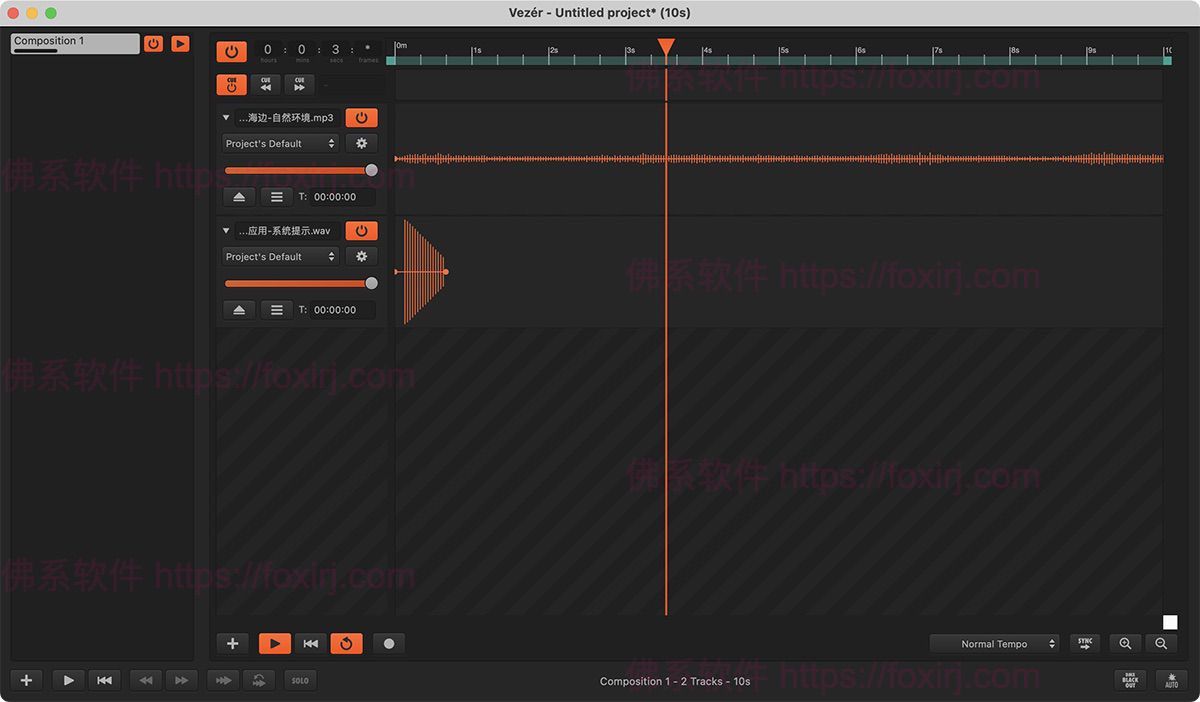
Task: Select Composition 1 in the list
Action: [75, 43]
